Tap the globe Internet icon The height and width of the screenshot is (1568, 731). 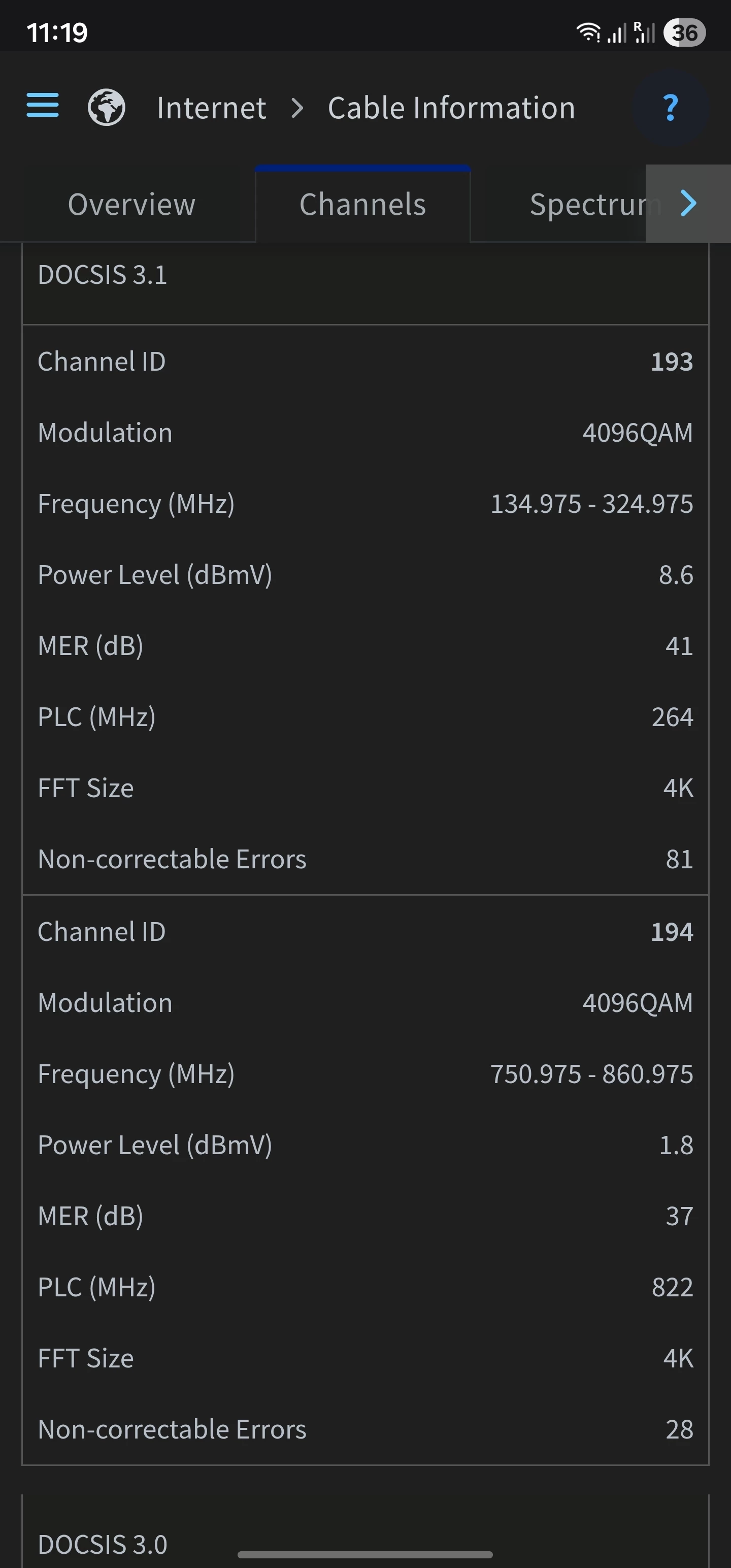107,108
